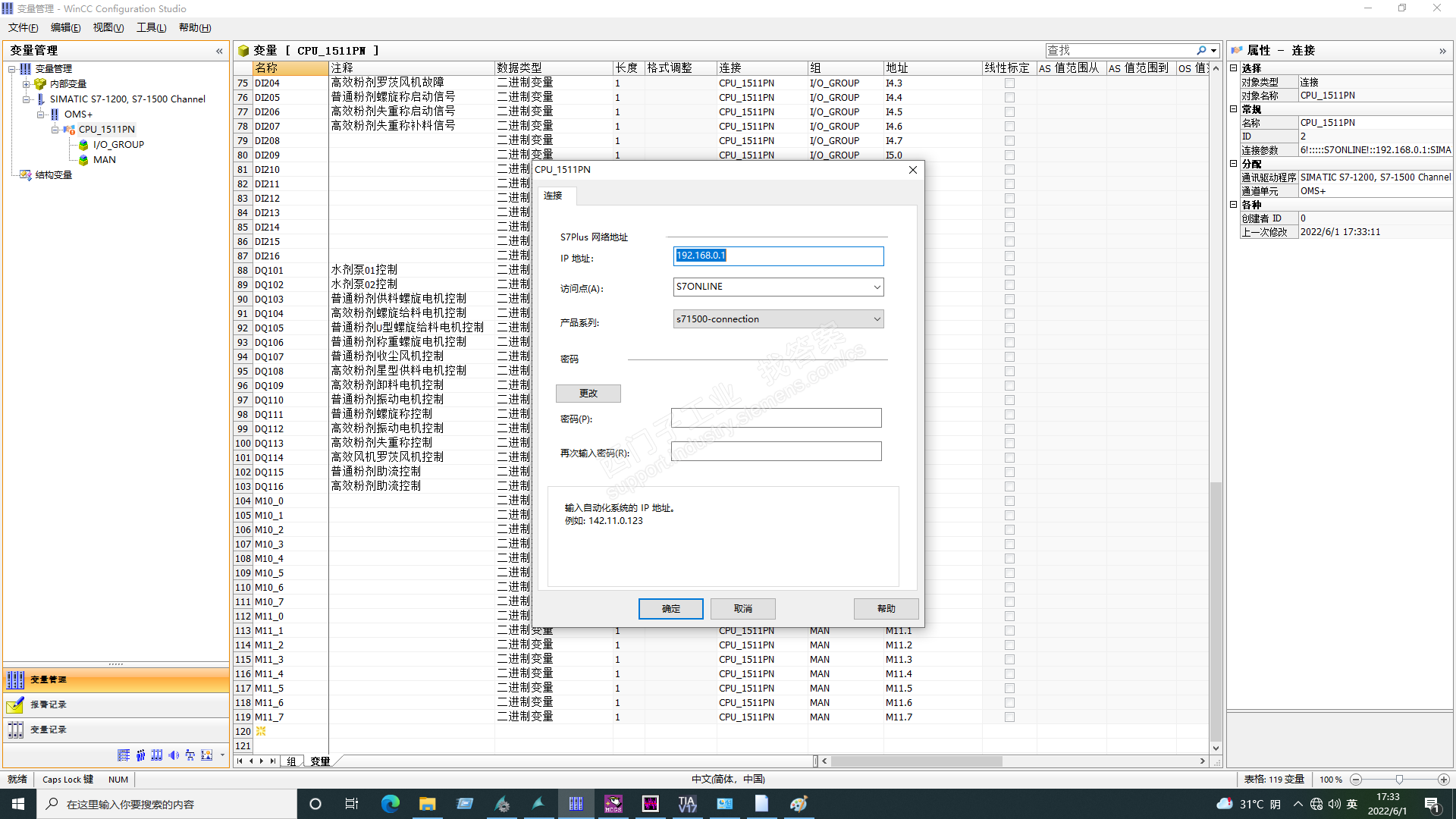The image size is (1456, 819).
Task: Select the I/O_GROUP tag group node
Action: point(118,145)
